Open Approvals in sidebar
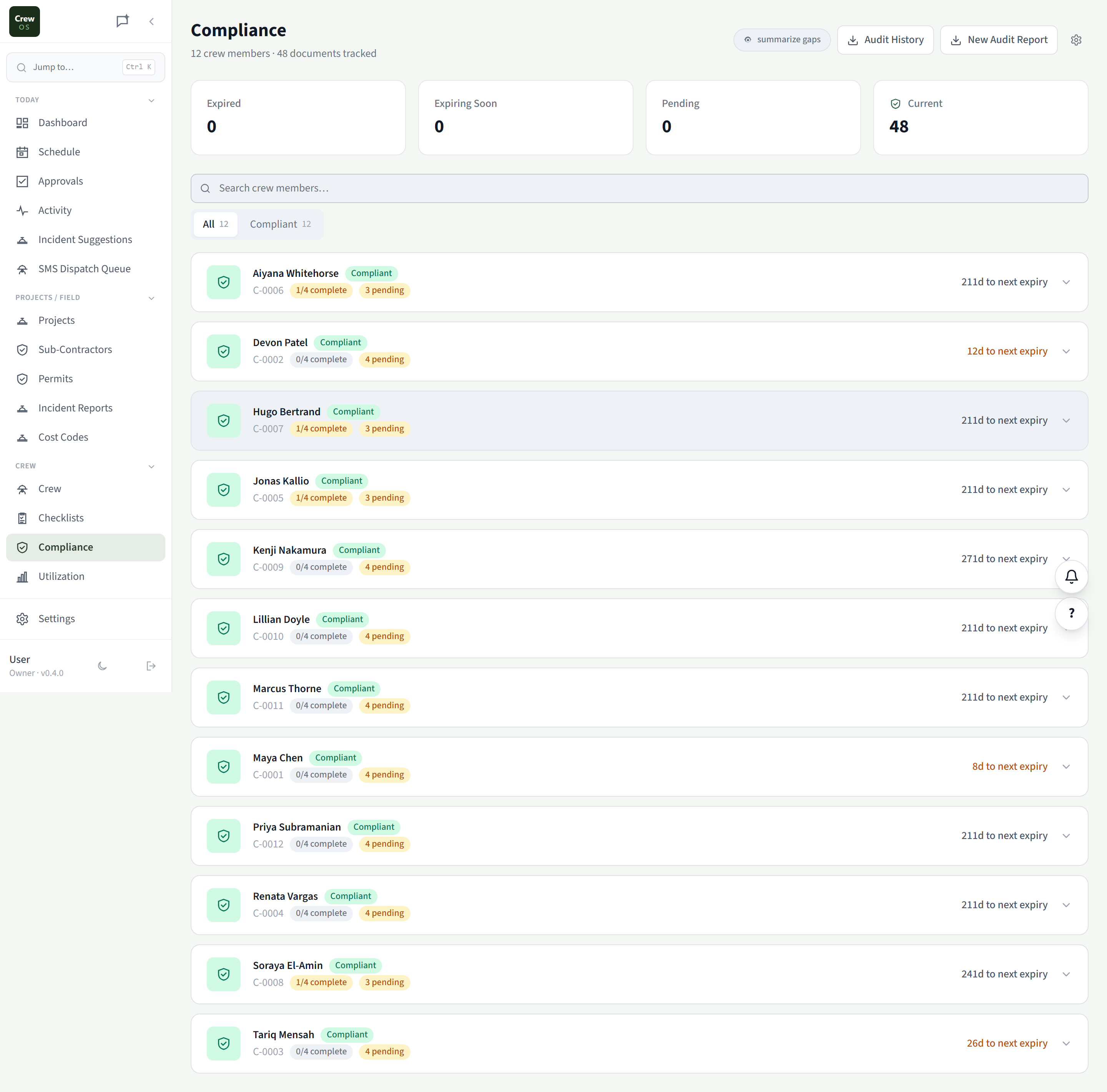Viewport: 1107px width, 1092px height. (x=85, y=181)
